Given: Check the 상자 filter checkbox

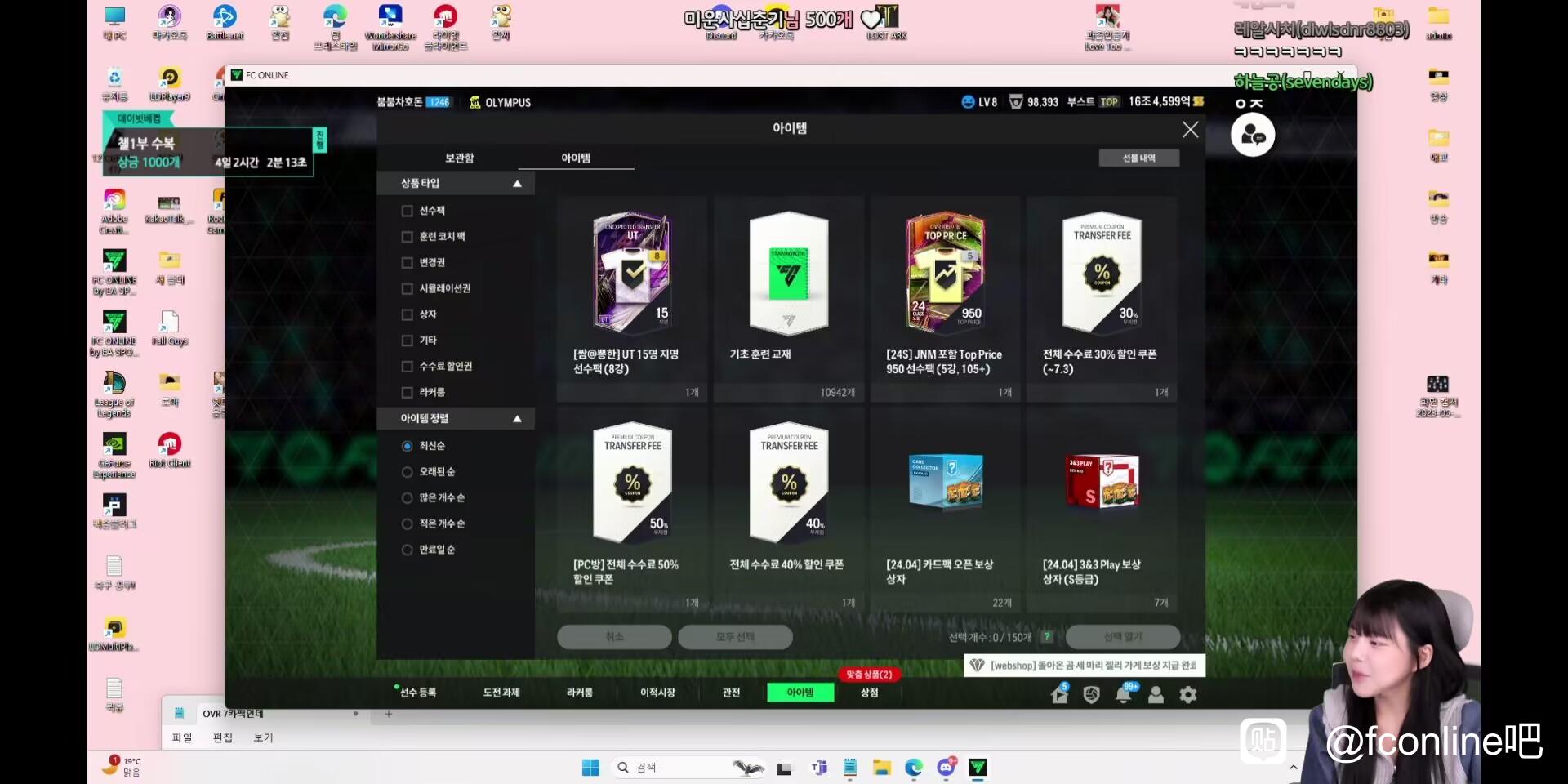Looking at the screenshot, I should tap(407, 314).
